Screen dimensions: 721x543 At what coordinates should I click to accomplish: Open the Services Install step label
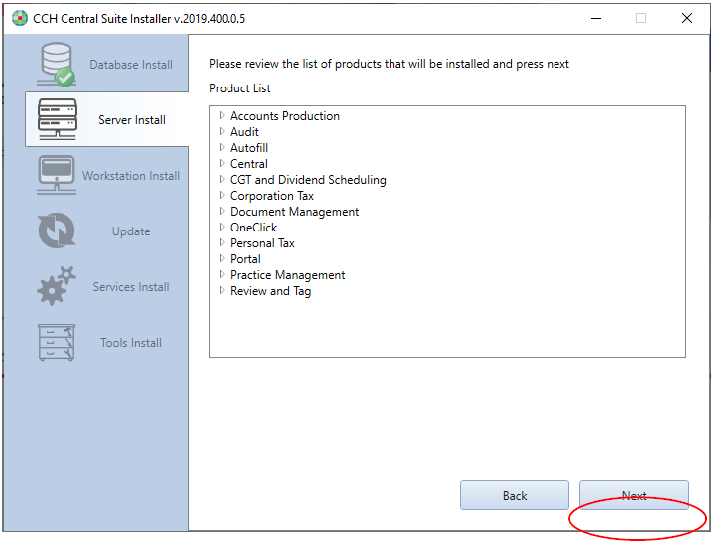[x=131, y=287]
